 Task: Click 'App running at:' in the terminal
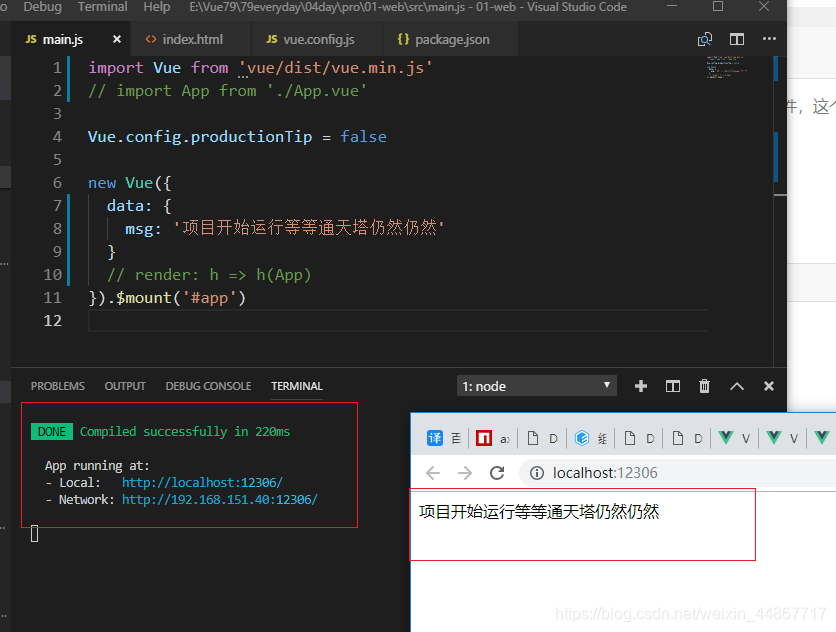coord(97,466)
